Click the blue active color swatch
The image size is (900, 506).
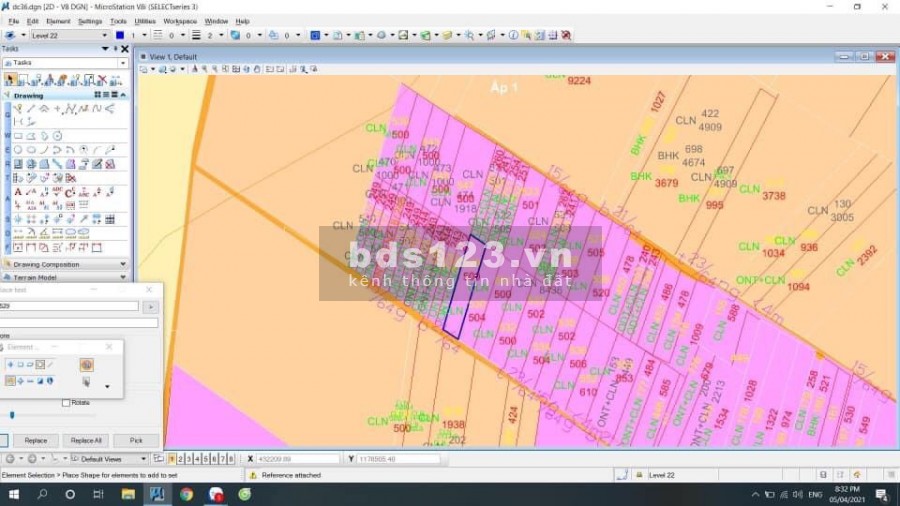coord(119,35)
